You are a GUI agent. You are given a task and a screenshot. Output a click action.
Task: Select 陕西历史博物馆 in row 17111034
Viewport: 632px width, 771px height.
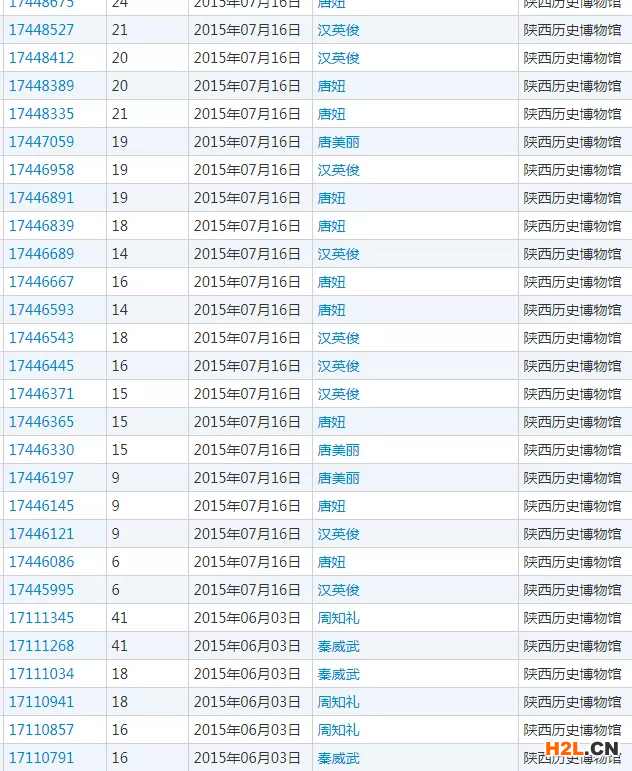click(572, 675)
